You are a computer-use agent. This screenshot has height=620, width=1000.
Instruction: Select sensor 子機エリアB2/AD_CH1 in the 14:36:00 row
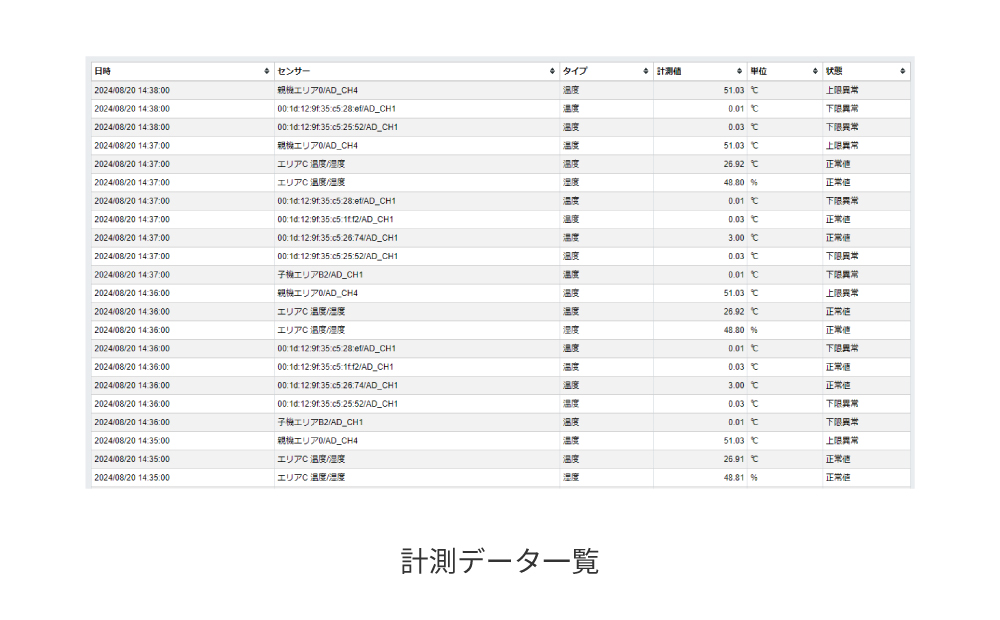320,422
